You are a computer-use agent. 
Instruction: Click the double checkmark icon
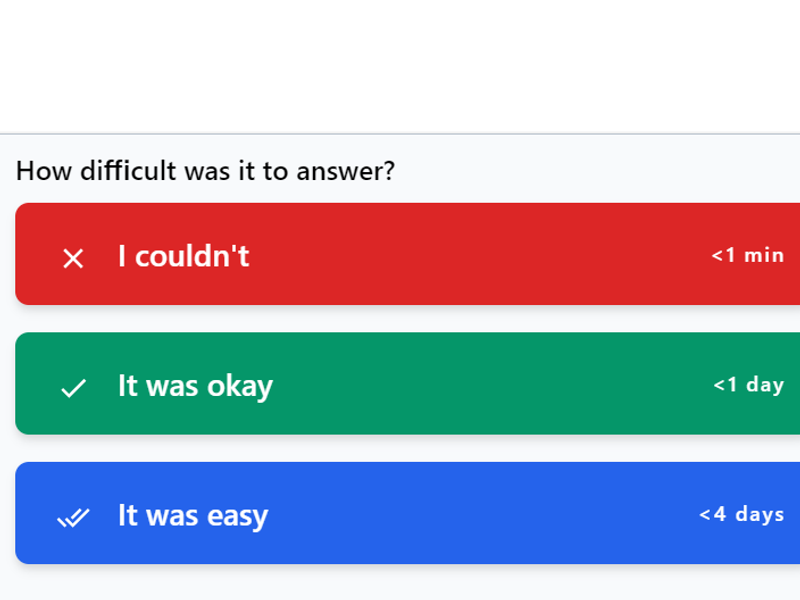[x=73, y=517]
